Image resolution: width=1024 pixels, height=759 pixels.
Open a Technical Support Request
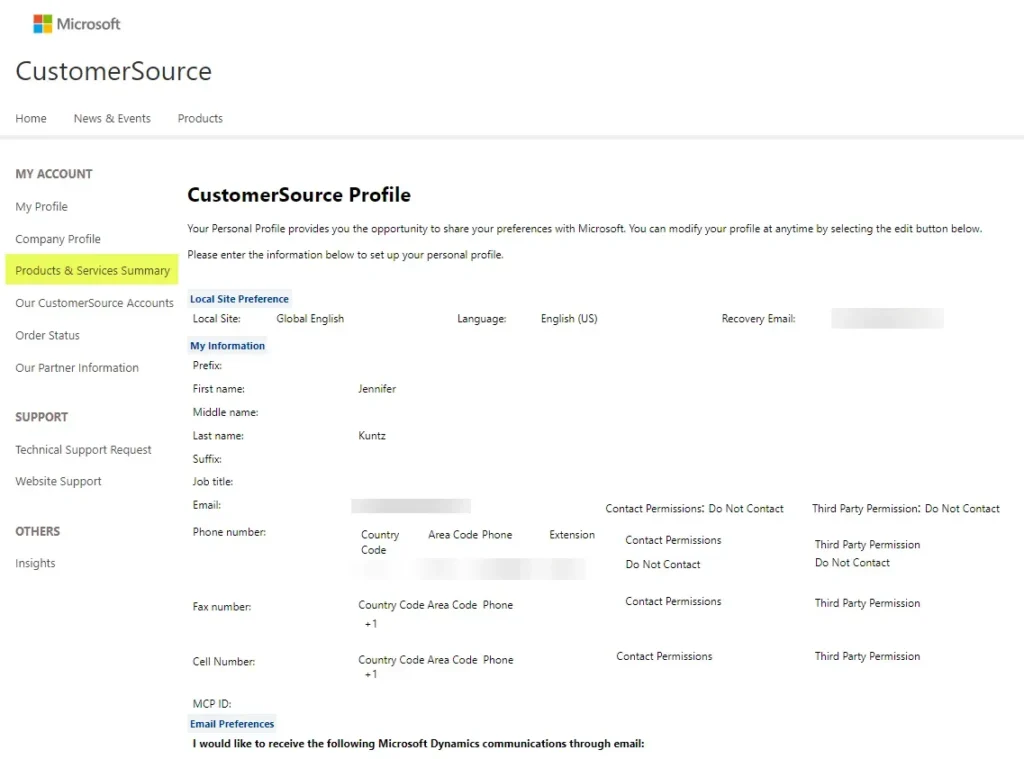[x=83, y=449]
